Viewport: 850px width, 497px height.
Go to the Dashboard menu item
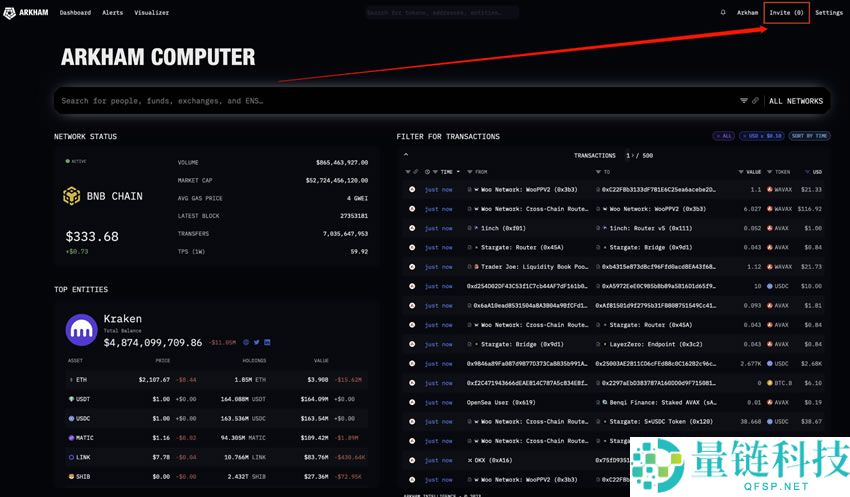[75, 13]
